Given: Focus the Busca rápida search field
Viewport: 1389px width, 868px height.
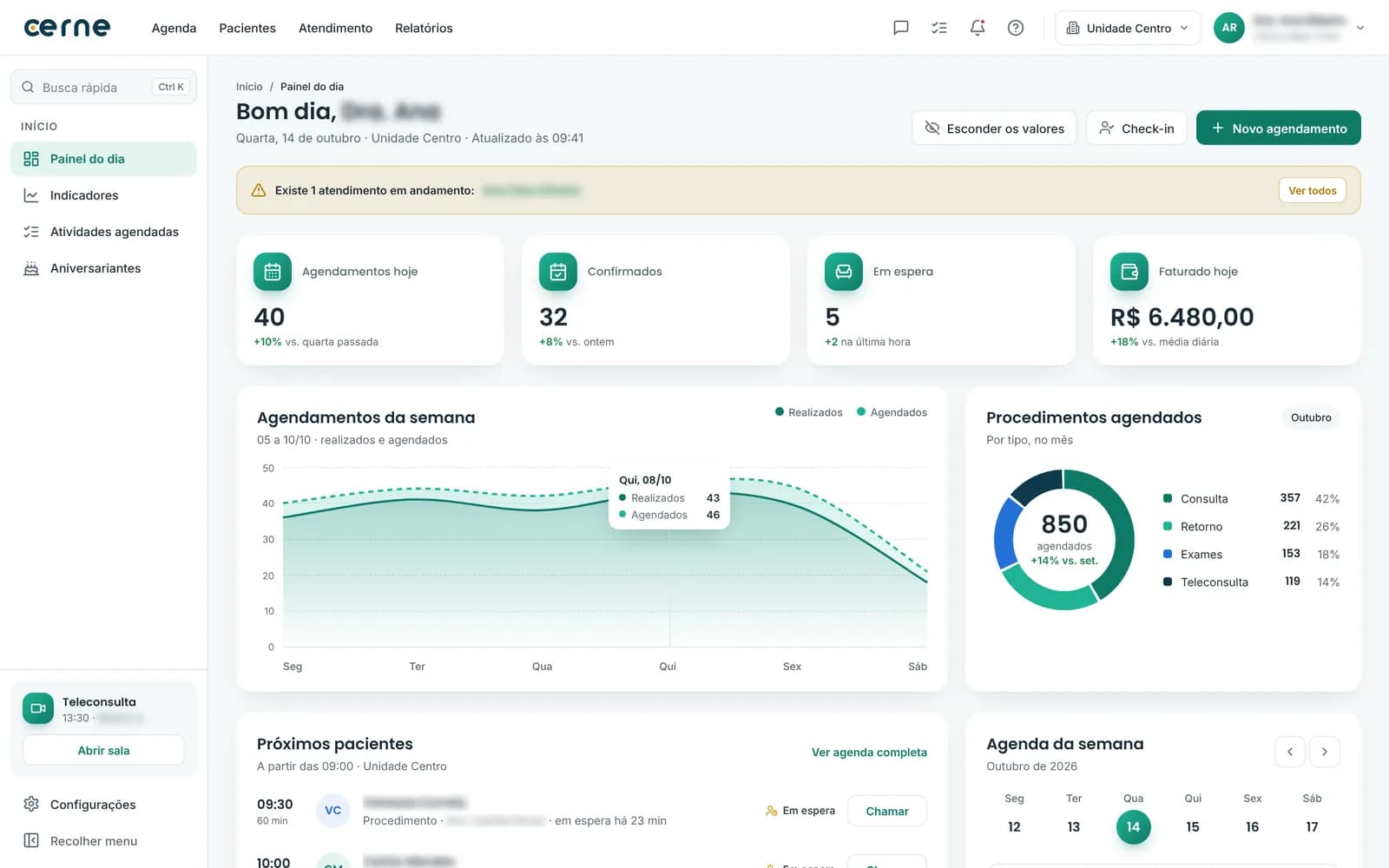Looking at the screenshot, I should click(x=103, y=87).
